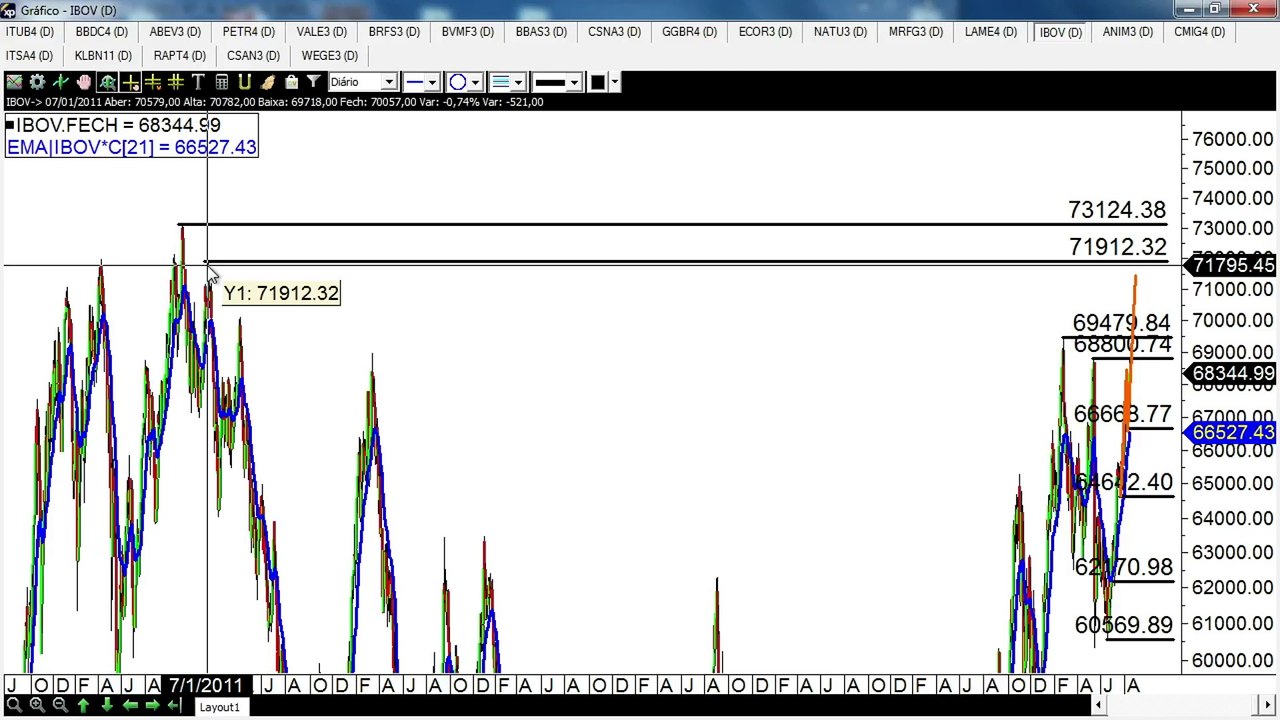The width and height of the screenshot is (1280, 720).
Task: Select the horizontal lines drawing tool
Action: [x=152, y=82]
